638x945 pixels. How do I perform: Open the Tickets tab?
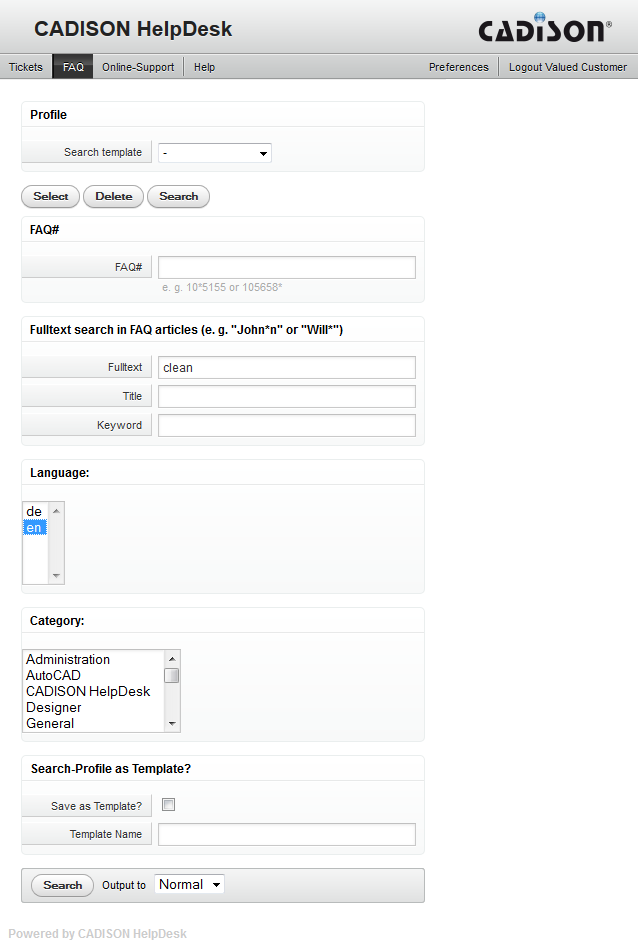point(26,67)
